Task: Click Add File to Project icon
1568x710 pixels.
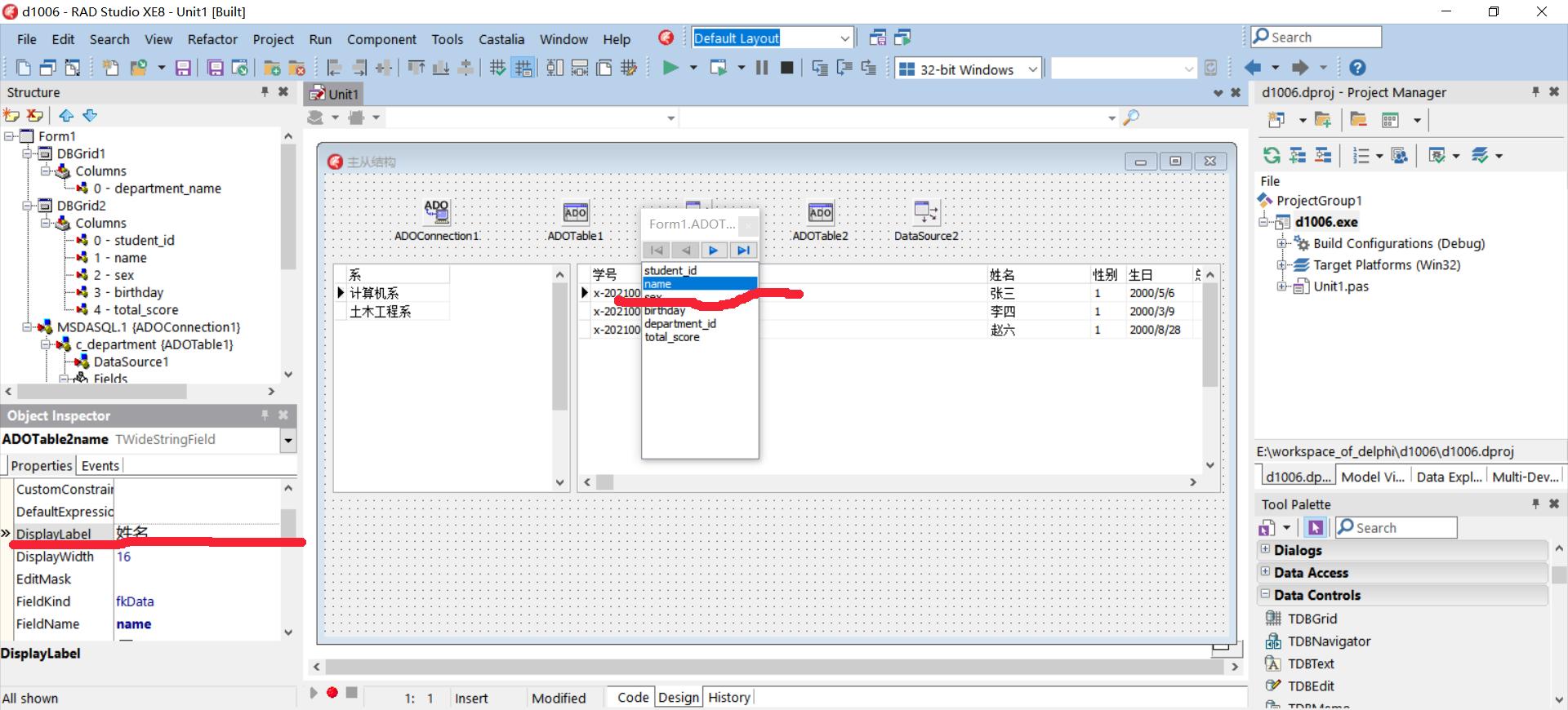Action: point(272,69)
